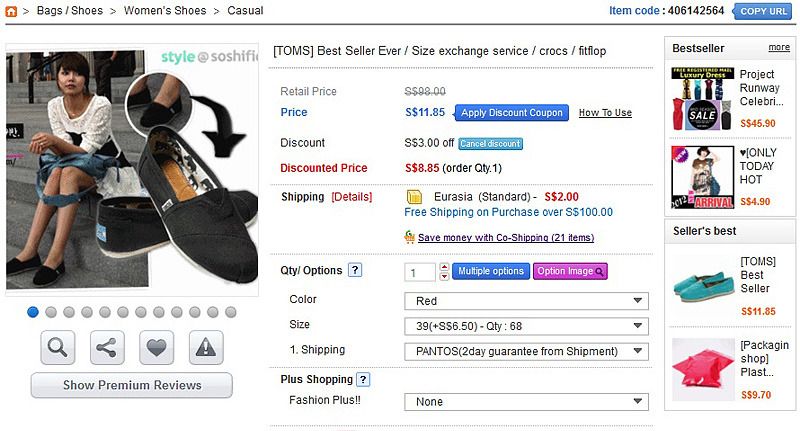Open Plus Shopping help question mark icon
Viewport: 800px width, 431px height.
[x=363, y=379]
